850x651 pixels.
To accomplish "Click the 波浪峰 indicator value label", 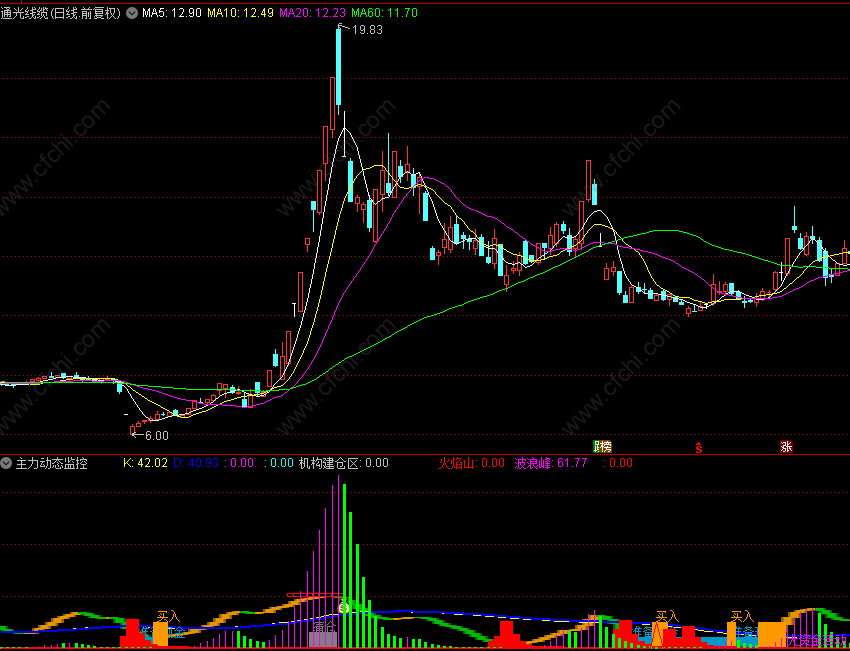I will 550,463.
